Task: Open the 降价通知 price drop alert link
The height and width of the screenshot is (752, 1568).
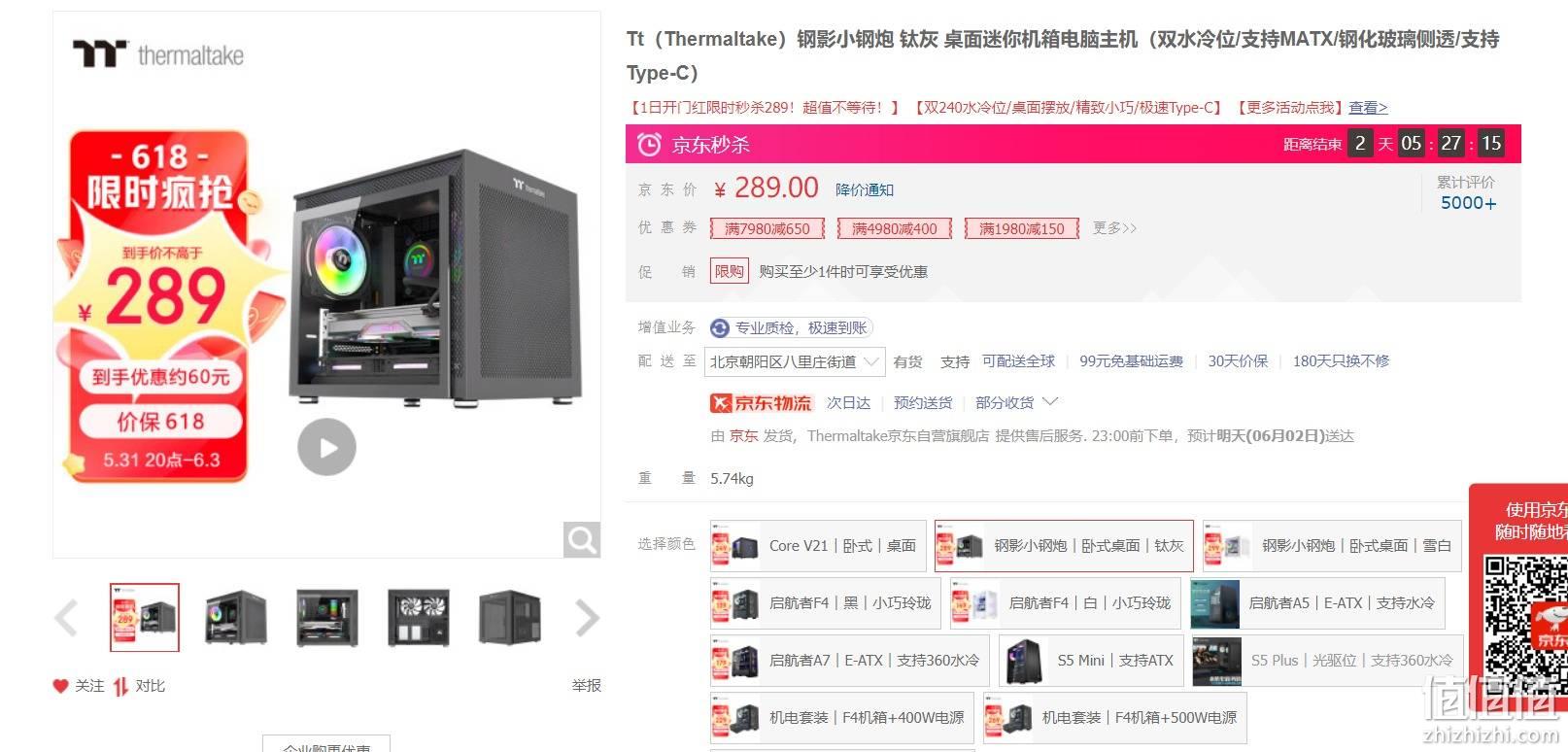Action: point(865,190)
